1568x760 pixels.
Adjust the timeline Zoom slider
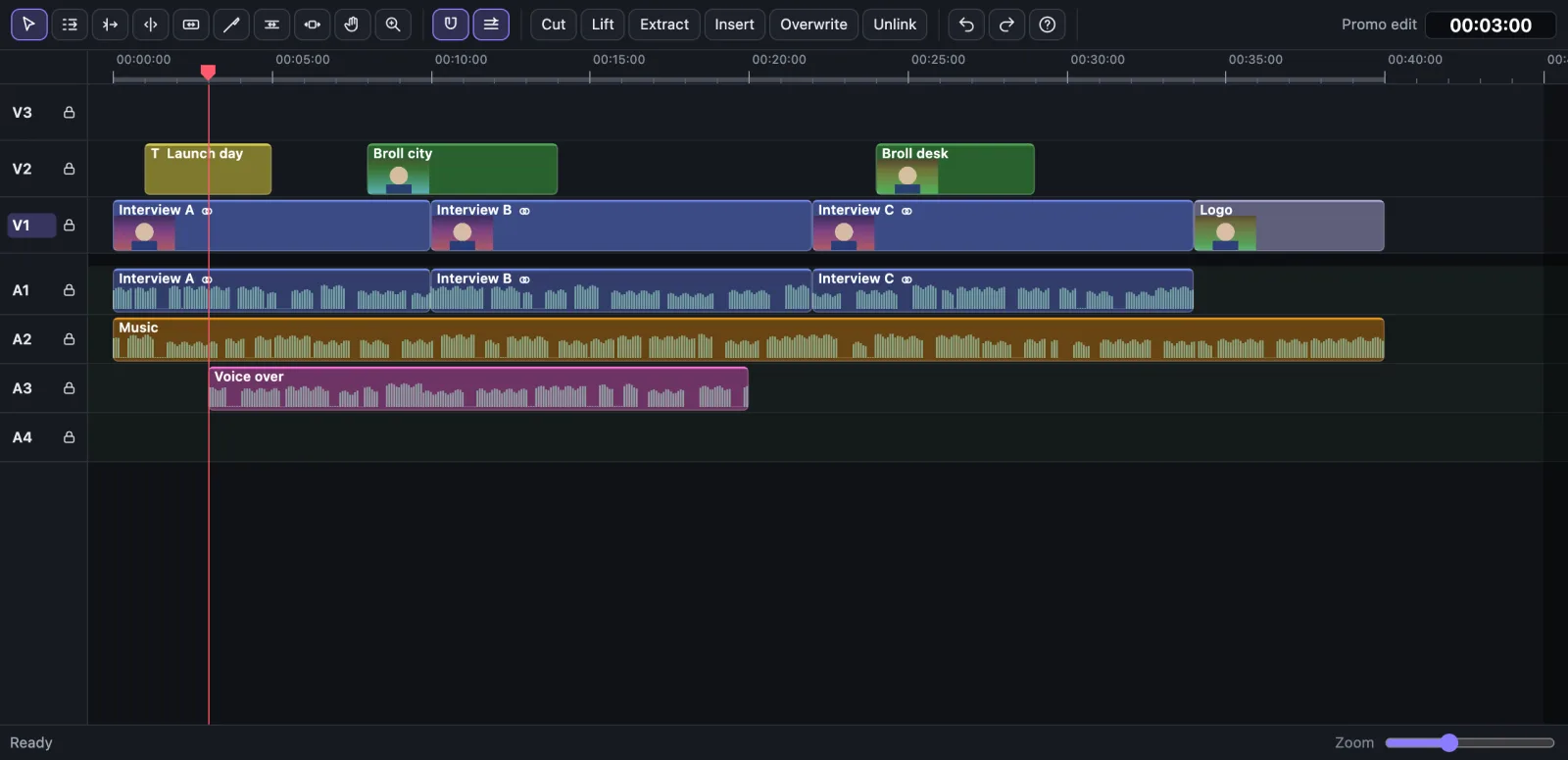pyautogui.click(x=1469, y=743)
